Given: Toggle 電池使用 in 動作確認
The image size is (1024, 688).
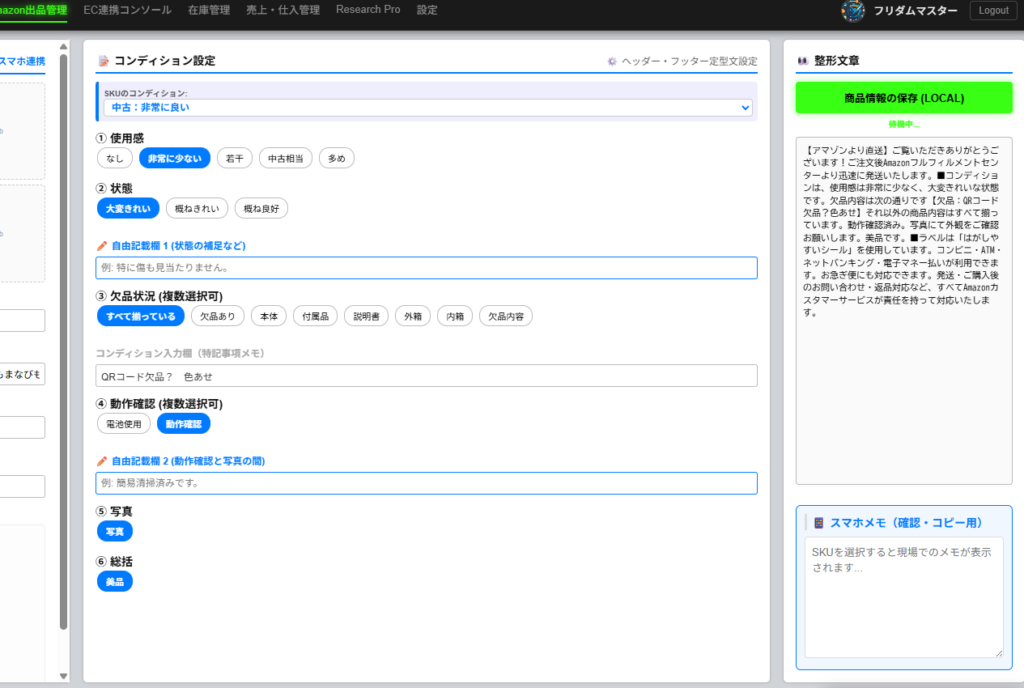Looking at the screenshot, I should point(124,424).
